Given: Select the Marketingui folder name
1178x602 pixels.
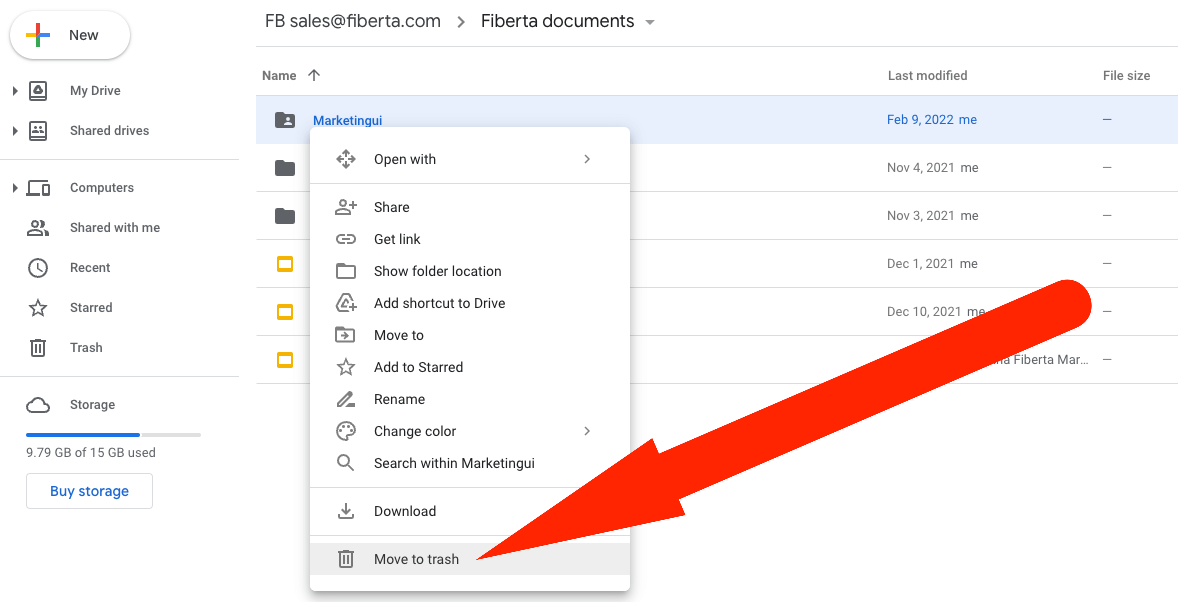Looking at the screenshot, I should (x=348, y=120).
